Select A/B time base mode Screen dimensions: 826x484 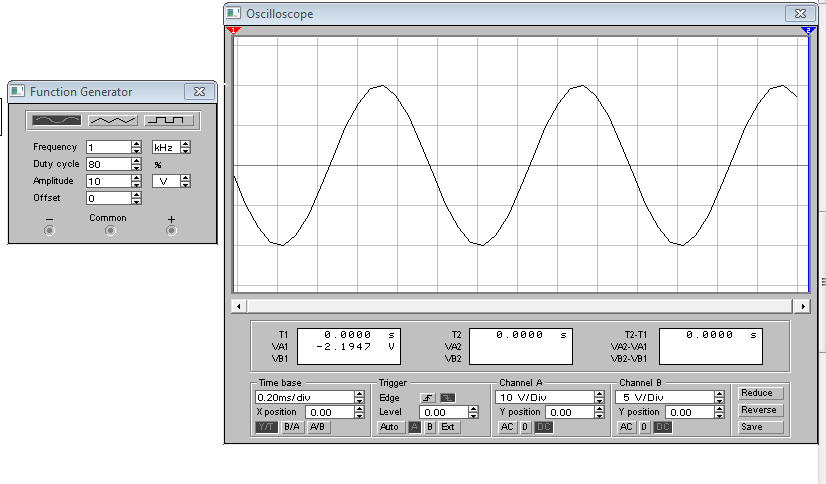click(318, 427)
